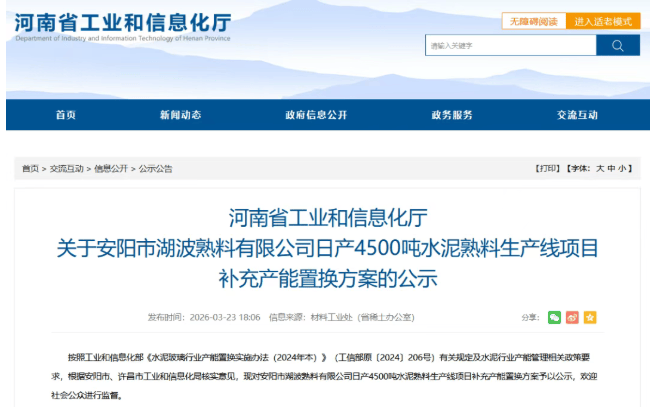Image resolution: width=650 pixels, height=412 pixels.
Task: Share article via WeChat icon
Action: (554, 317)
